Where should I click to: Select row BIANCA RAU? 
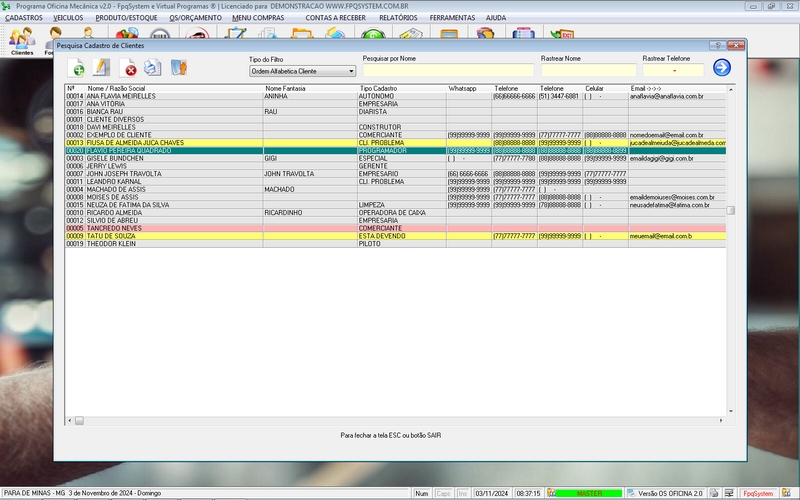coord(395,112)
